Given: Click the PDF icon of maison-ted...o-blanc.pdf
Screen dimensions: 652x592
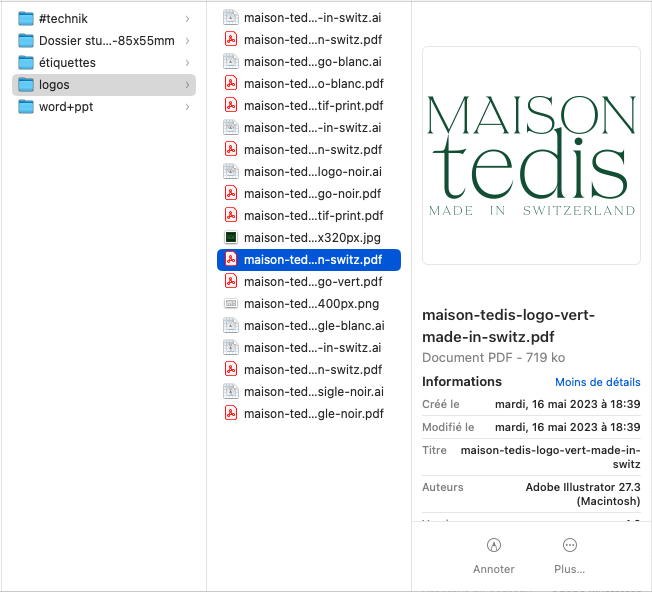Looking at the screenshot, I should point(231,84).
